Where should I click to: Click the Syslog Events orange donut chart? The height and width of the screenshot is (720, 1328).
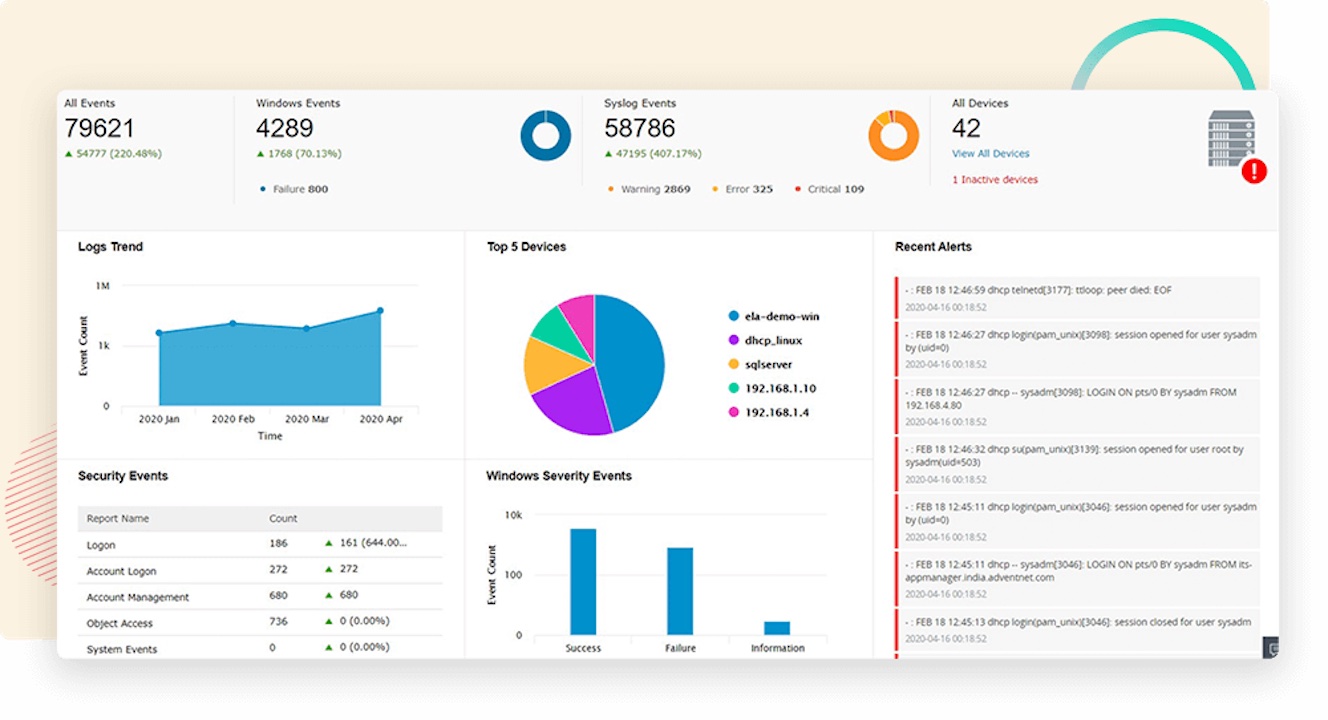pos(893,136)
